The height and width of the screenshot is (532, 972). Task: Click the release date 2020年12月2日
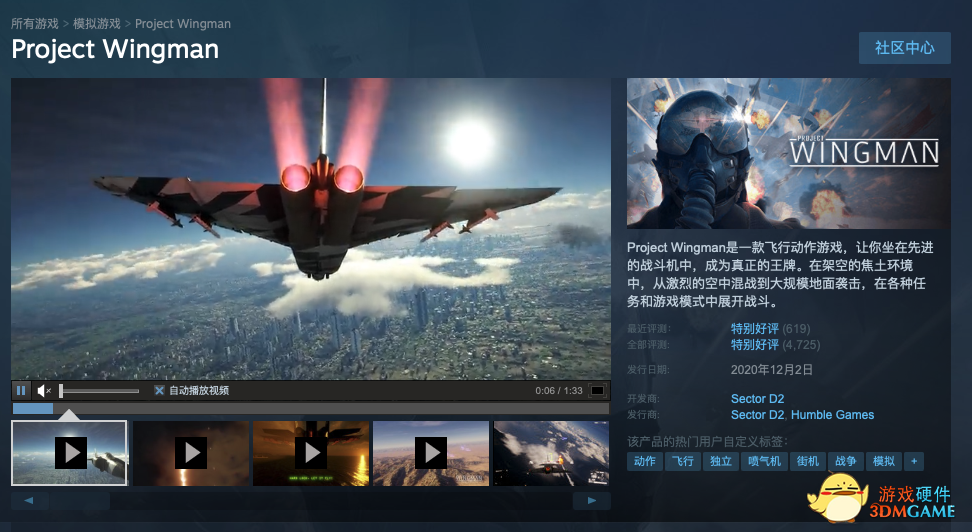click(x=772, y=370)
